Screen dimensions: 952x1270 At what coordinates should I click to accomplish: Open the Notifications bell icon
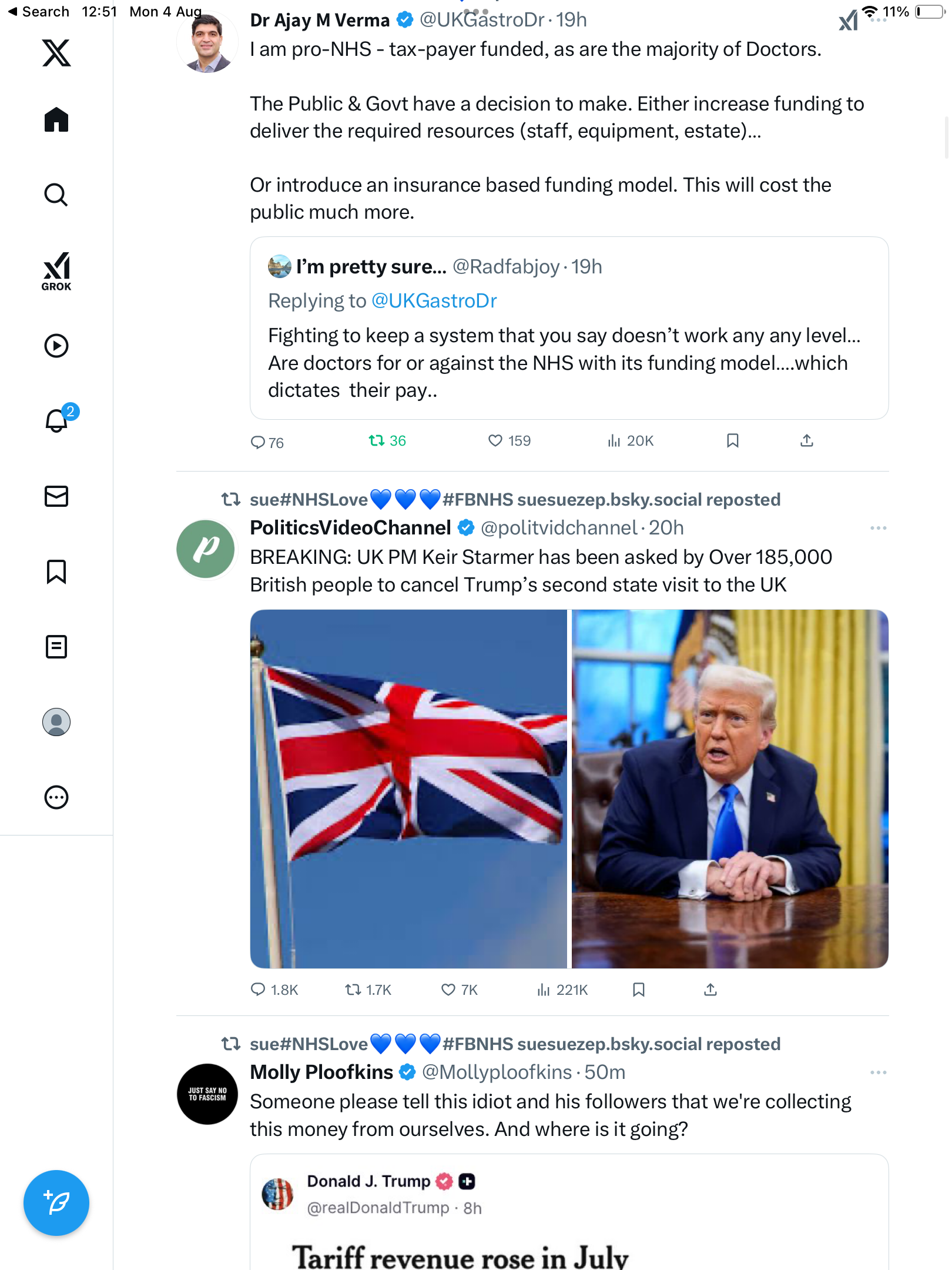pos(56,421)
